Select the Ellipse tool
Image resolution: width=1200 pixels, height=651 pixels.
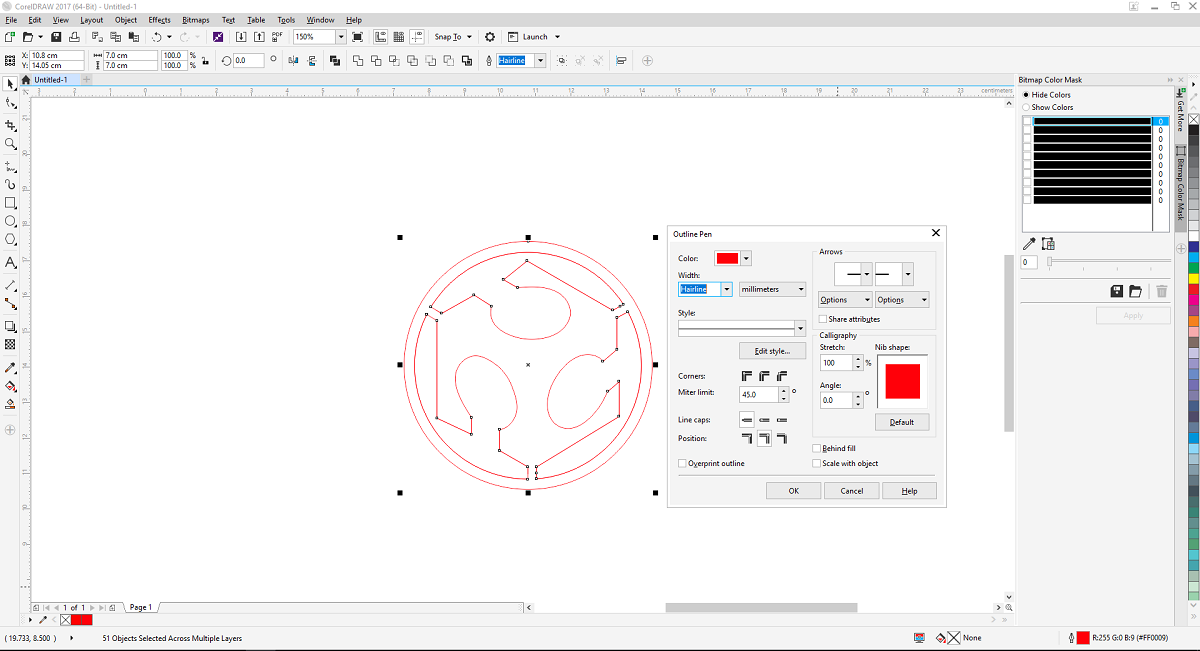click(x=10, y=221)
